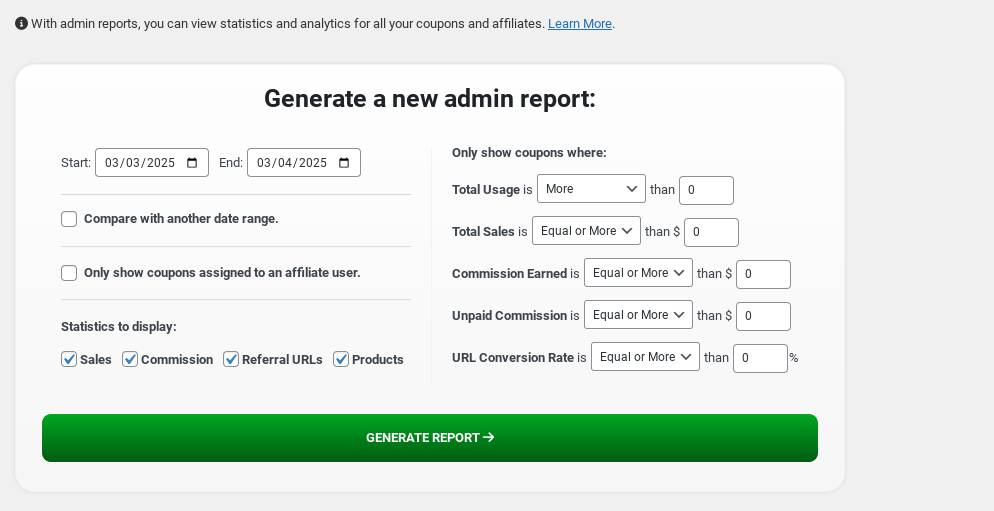Focus the Total Sales amount field
The height and width of the screenshot is (511, 994).
711,232
